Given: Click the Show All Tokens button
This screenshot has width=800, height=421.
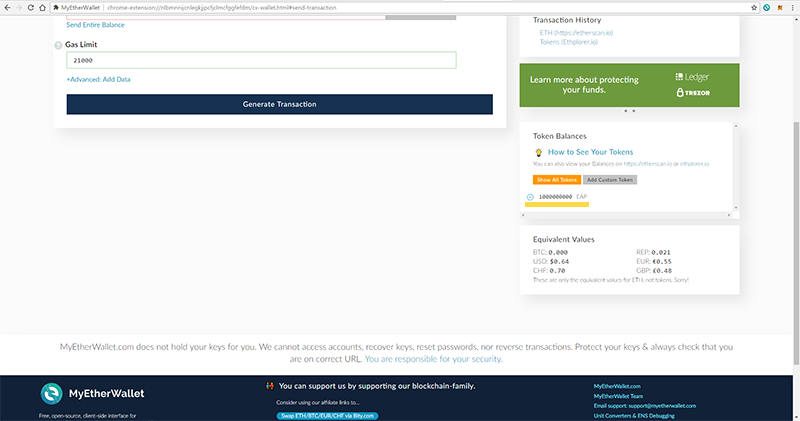Looking at the screenshot, I should click(x=557, y=180).
